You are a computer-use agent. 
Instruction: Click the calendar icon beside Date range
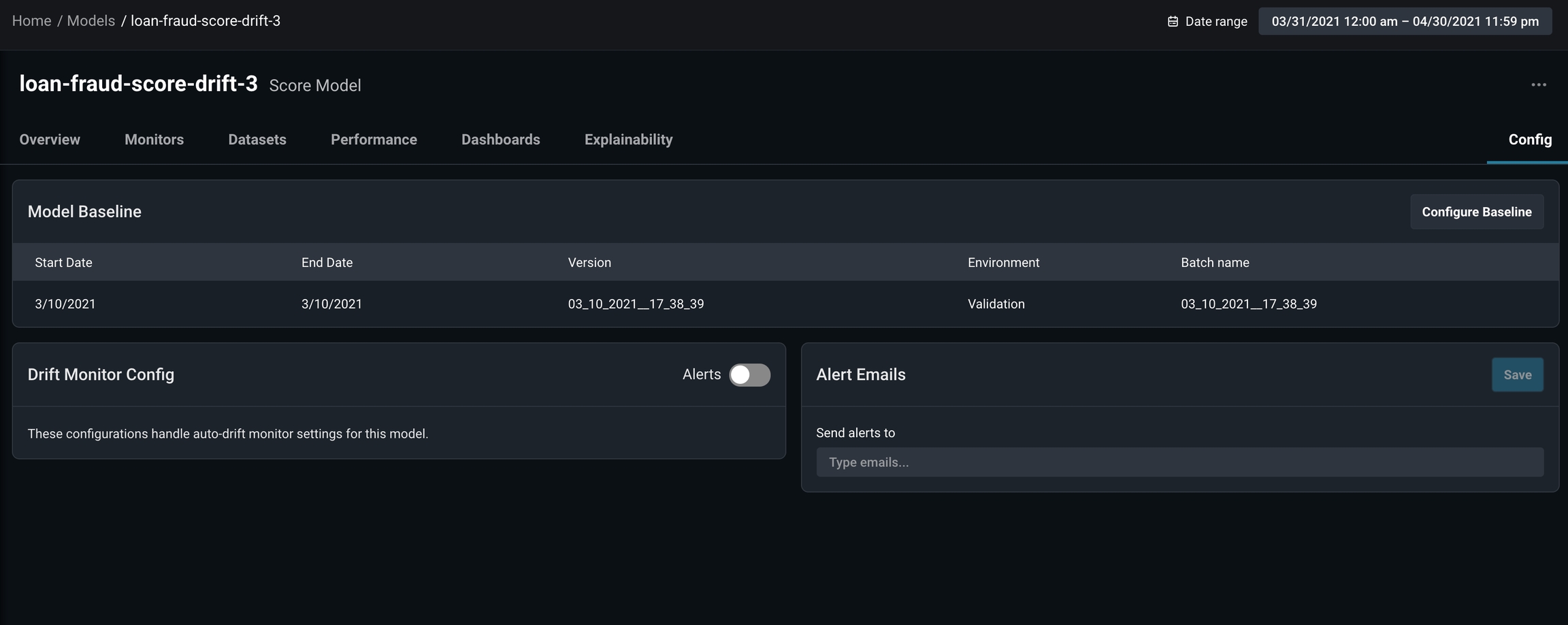pyautogui.click(x=1173, y=22)
